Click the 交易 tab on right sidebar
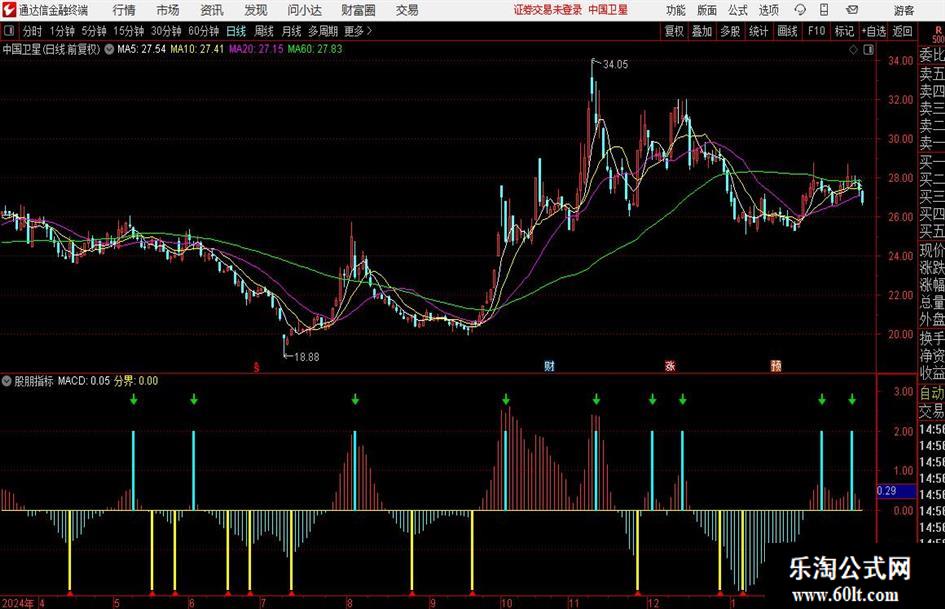 click(932, 411)
